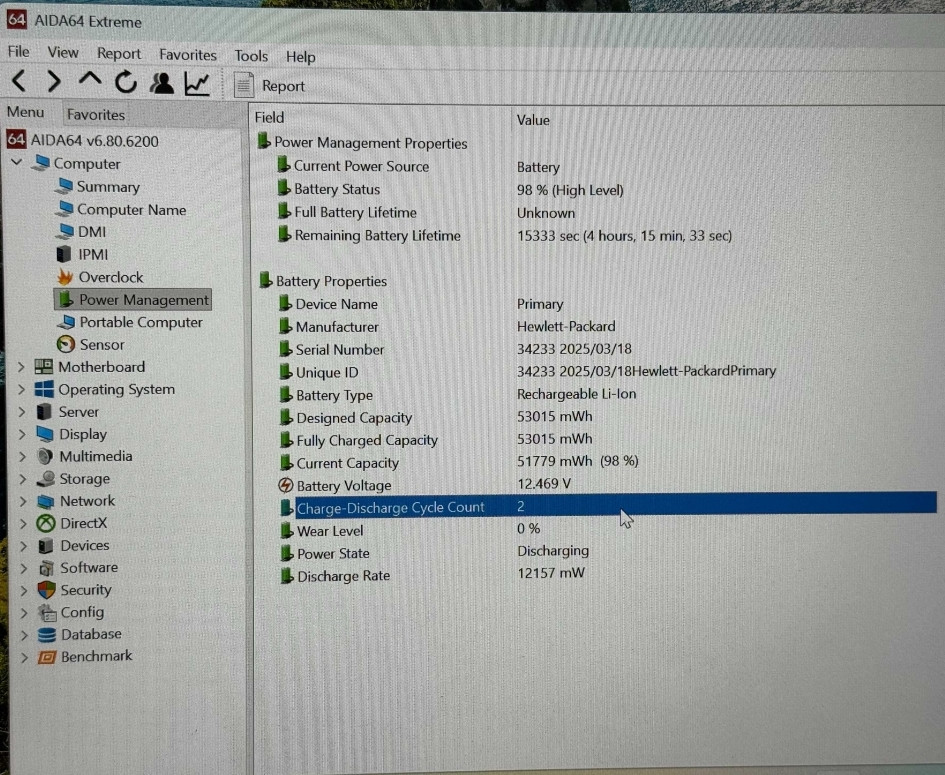The width and height of the screenshot is (945, 775).
Task: Click the Refresh toolbar icon
Action: coord(125,83)
